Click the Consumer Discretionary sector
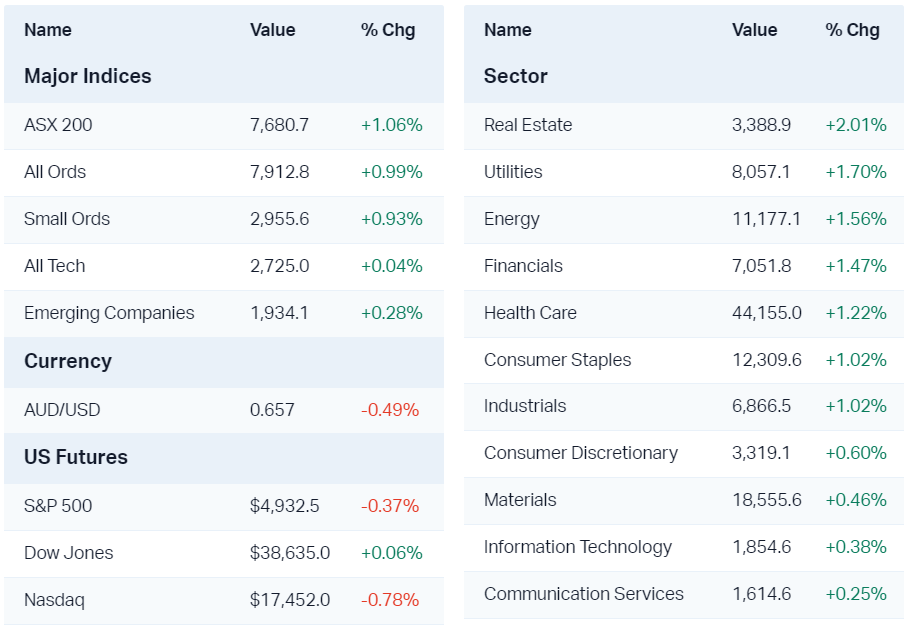This screenshot has width=907, height=628. tap(580, 453)
